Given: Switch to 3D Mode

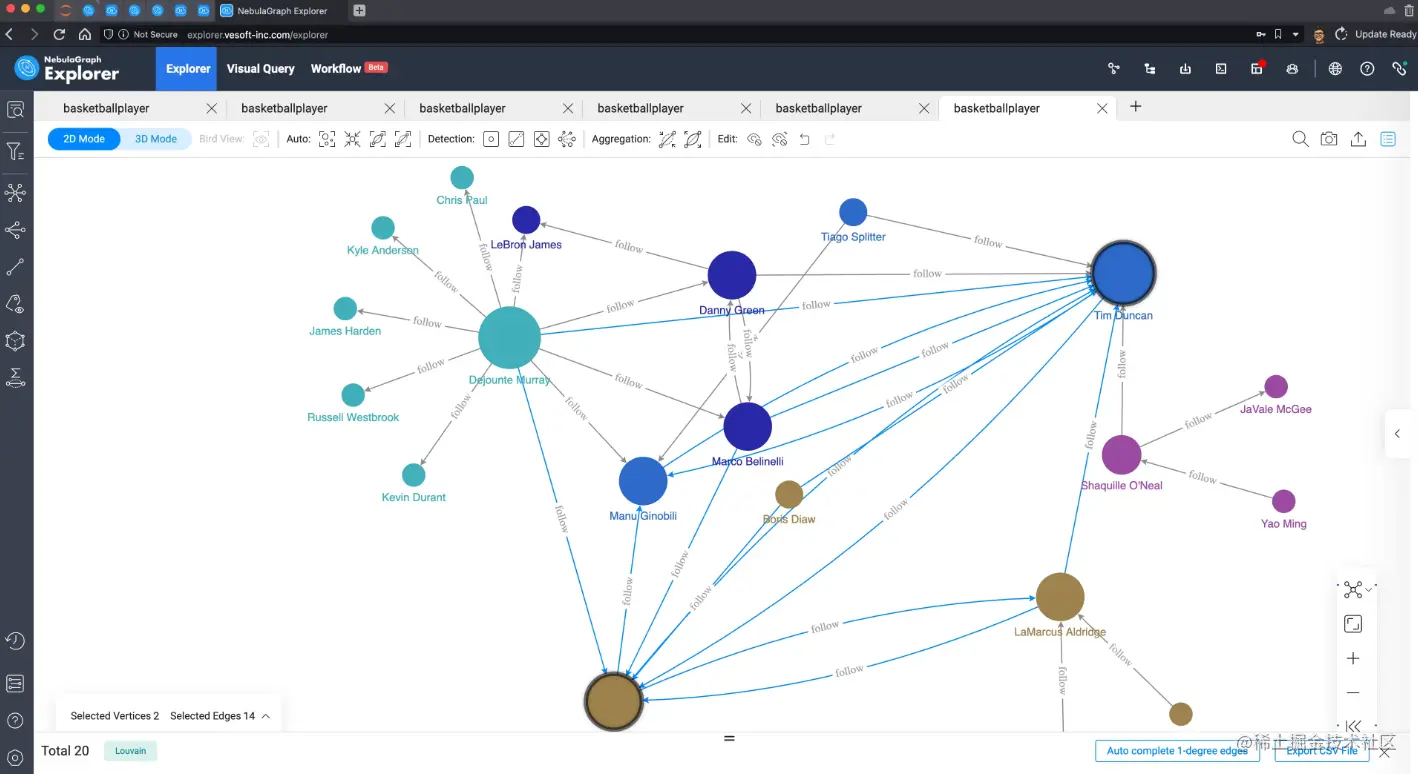Looking at the screenshot, I should coord(156,139).
